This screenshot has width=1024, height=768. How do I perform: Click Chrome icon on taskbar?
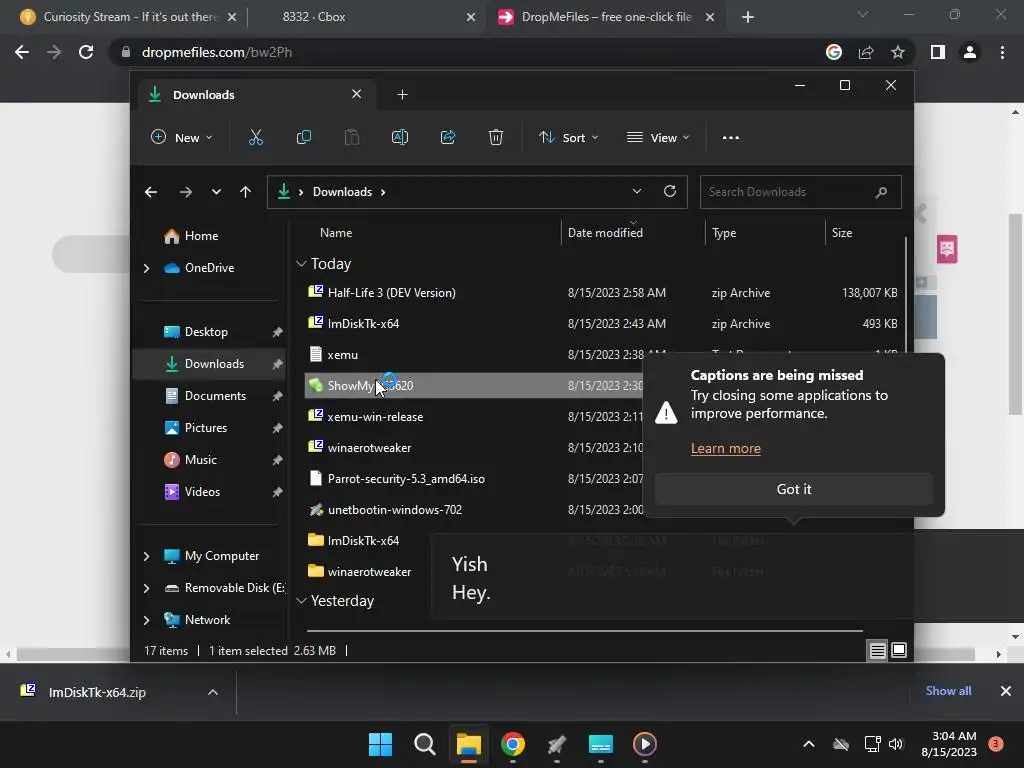pos(513,744)
